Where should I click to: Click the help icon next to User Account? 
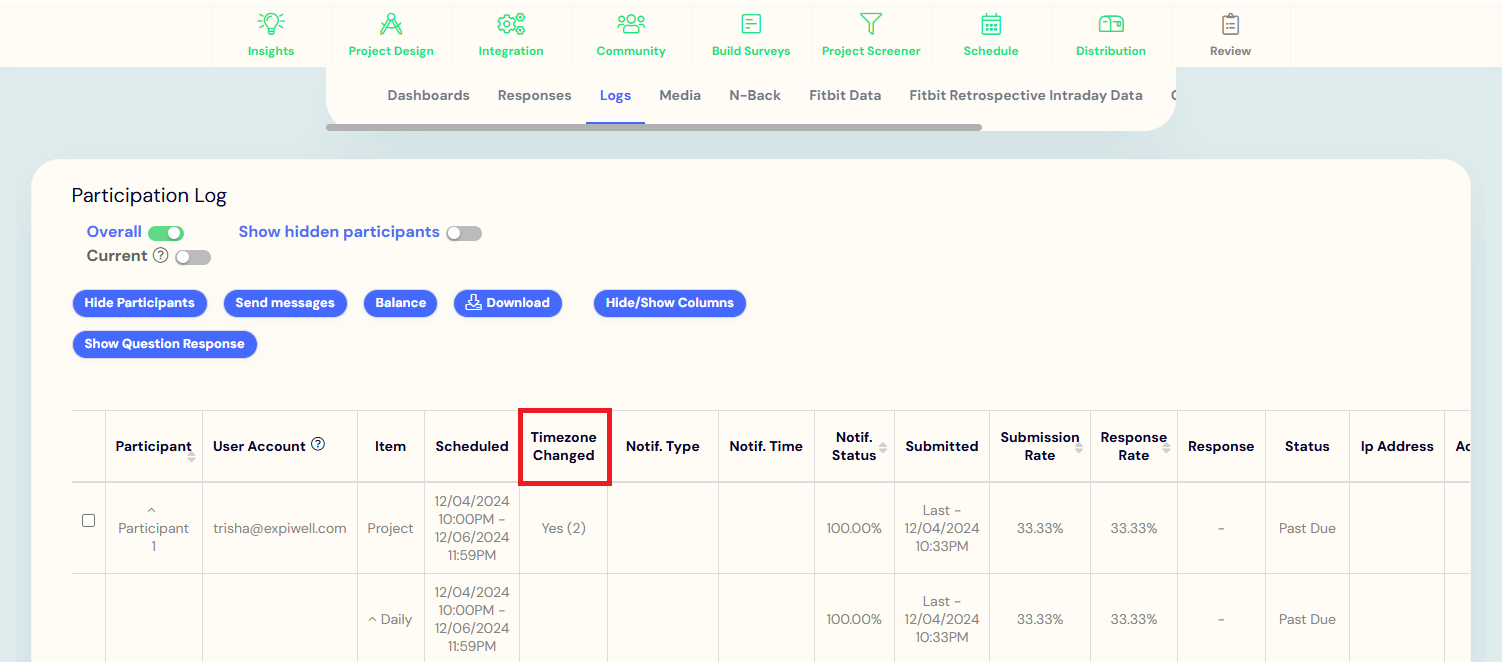click(318, 444)
